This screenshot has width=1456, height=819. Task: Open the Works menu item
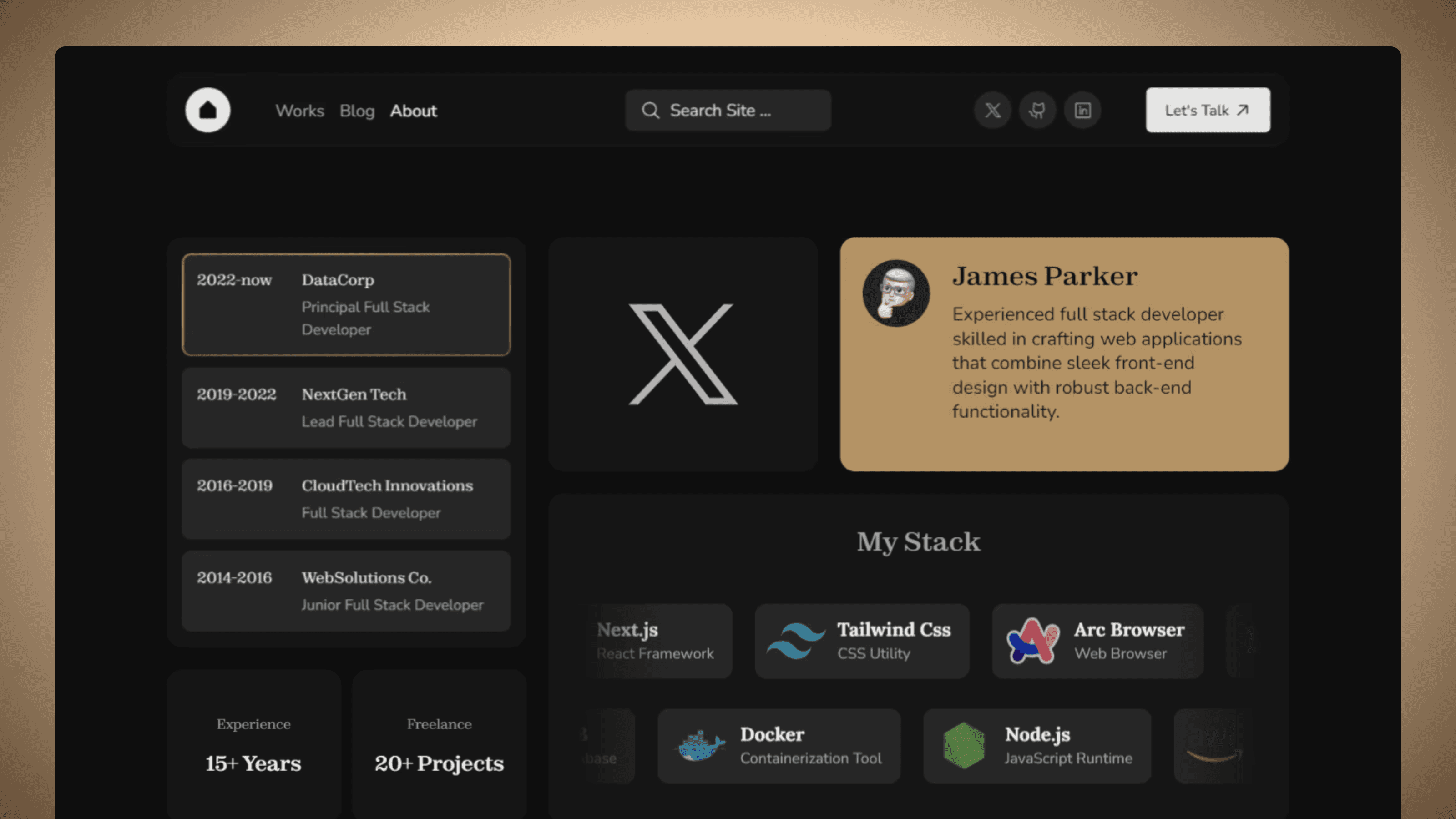coord(299,111)
